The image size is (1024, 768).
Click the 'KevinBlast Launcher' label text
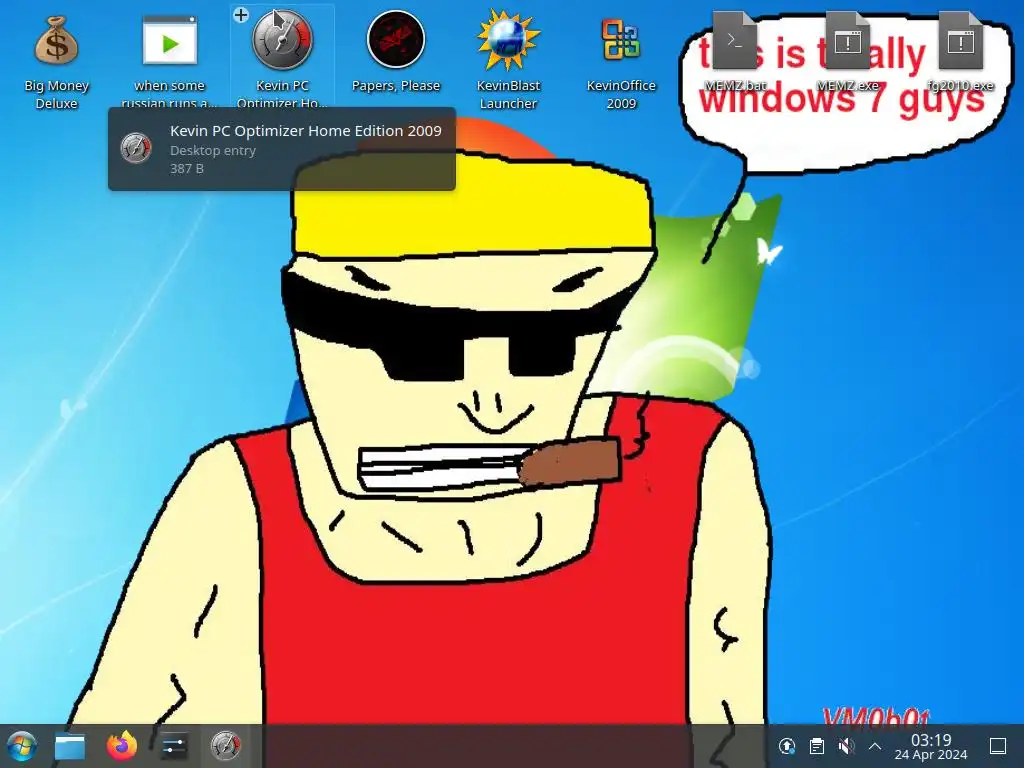point(508,94)
